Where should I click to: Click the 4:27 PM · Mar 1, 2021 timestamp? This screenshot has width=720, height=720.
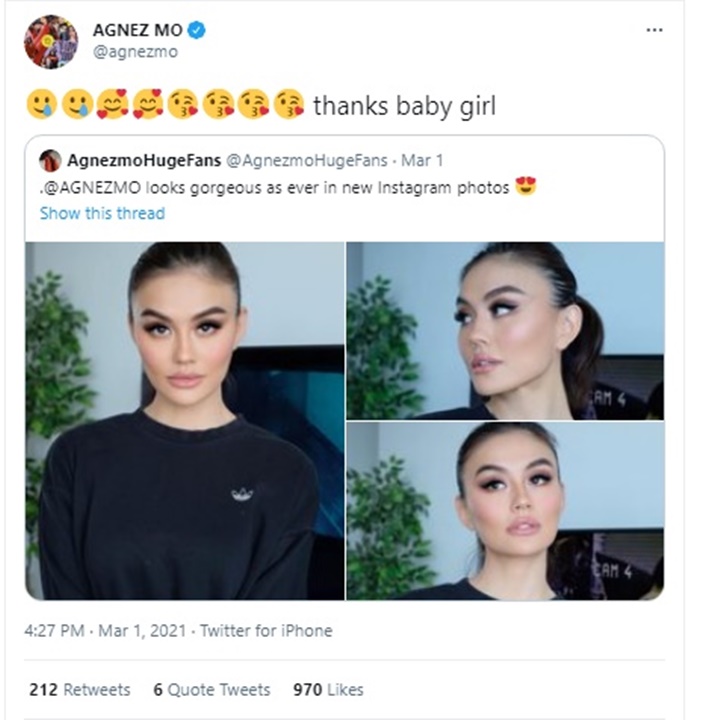[105, 631]
